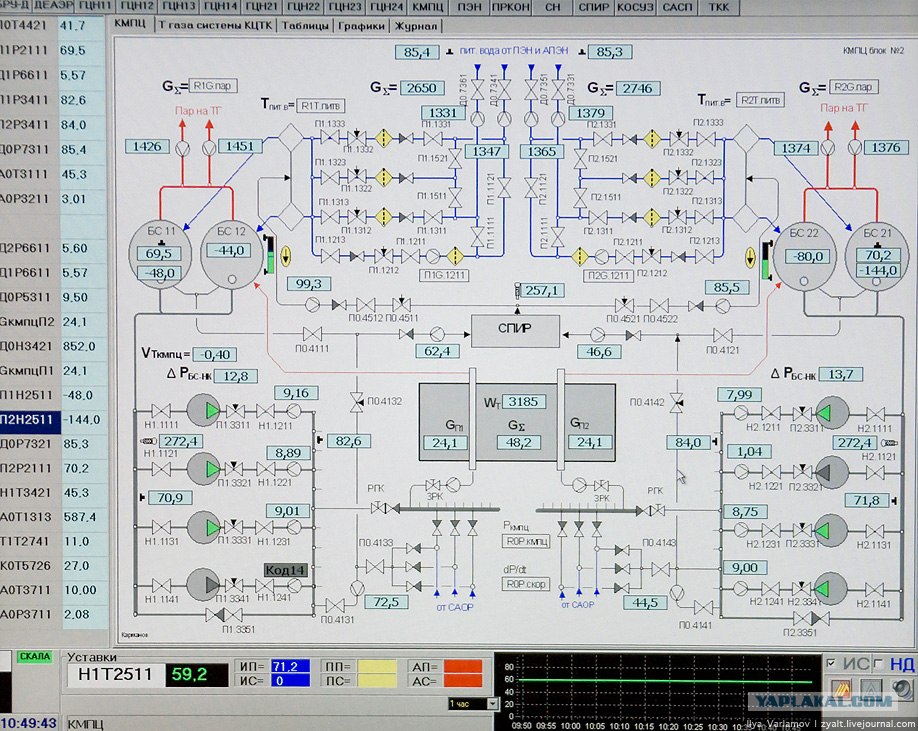The width and height of the screenshot is (918, 731).
Task: Click the gray pump icon near Н2.1121
Action: pos(832,472)
